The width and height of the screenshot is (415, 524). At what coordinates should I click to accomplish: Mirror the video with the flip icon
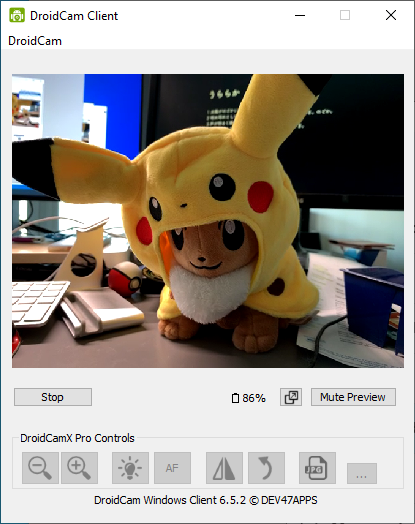224,468
